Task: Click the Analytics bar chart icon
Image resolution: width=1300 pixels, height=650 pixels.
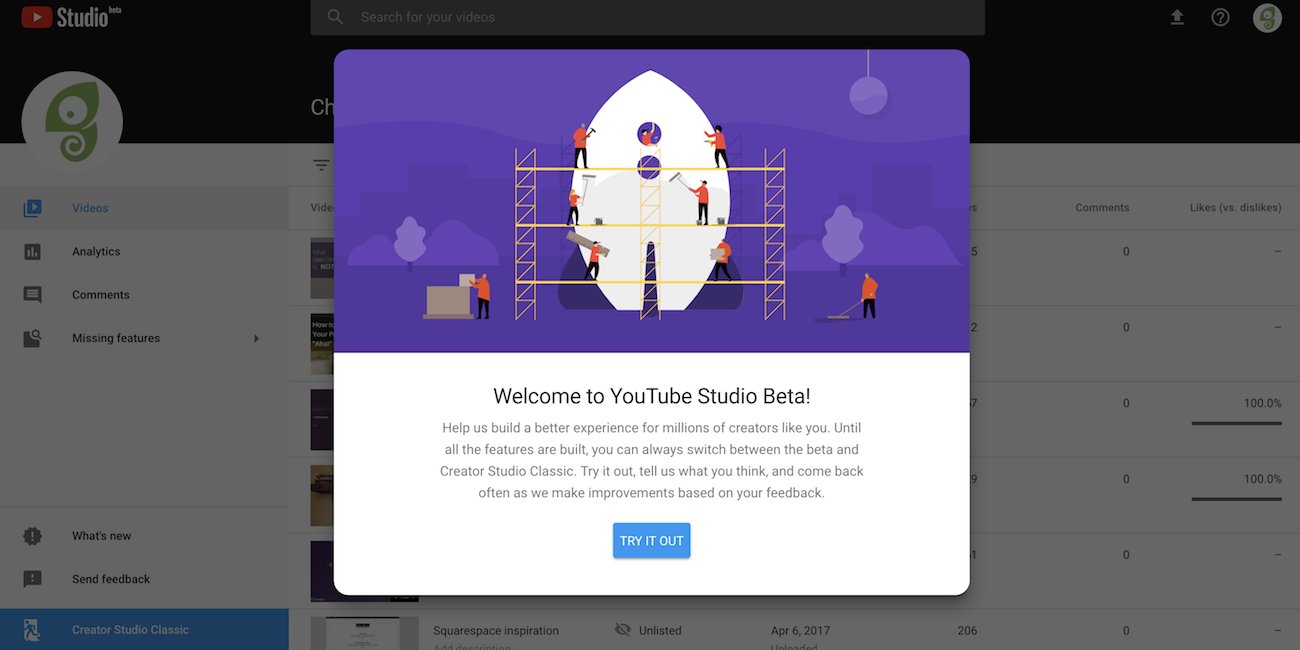Action: (32, 252)
